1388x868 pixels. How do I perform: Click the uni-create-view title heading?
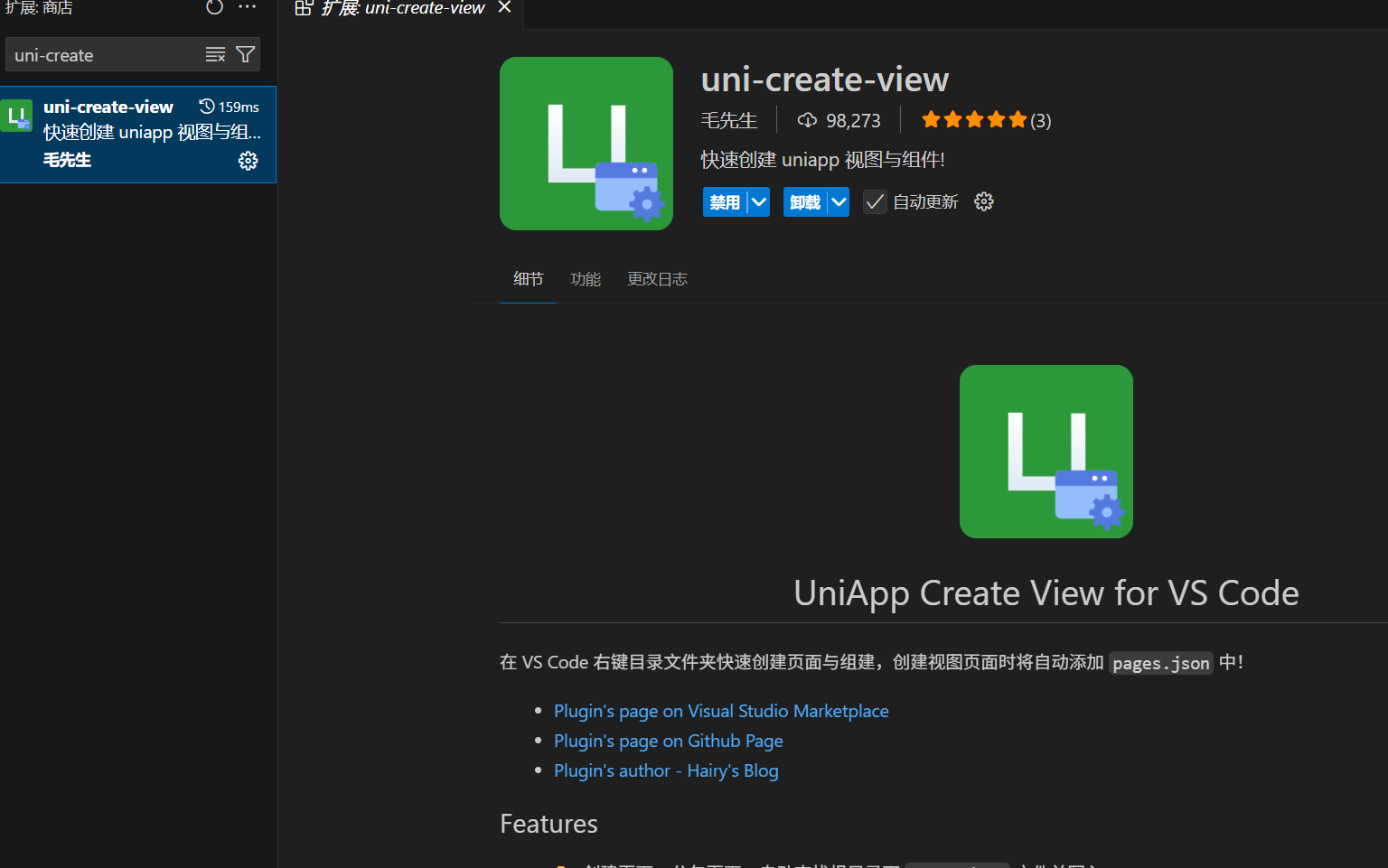point(825,79)
